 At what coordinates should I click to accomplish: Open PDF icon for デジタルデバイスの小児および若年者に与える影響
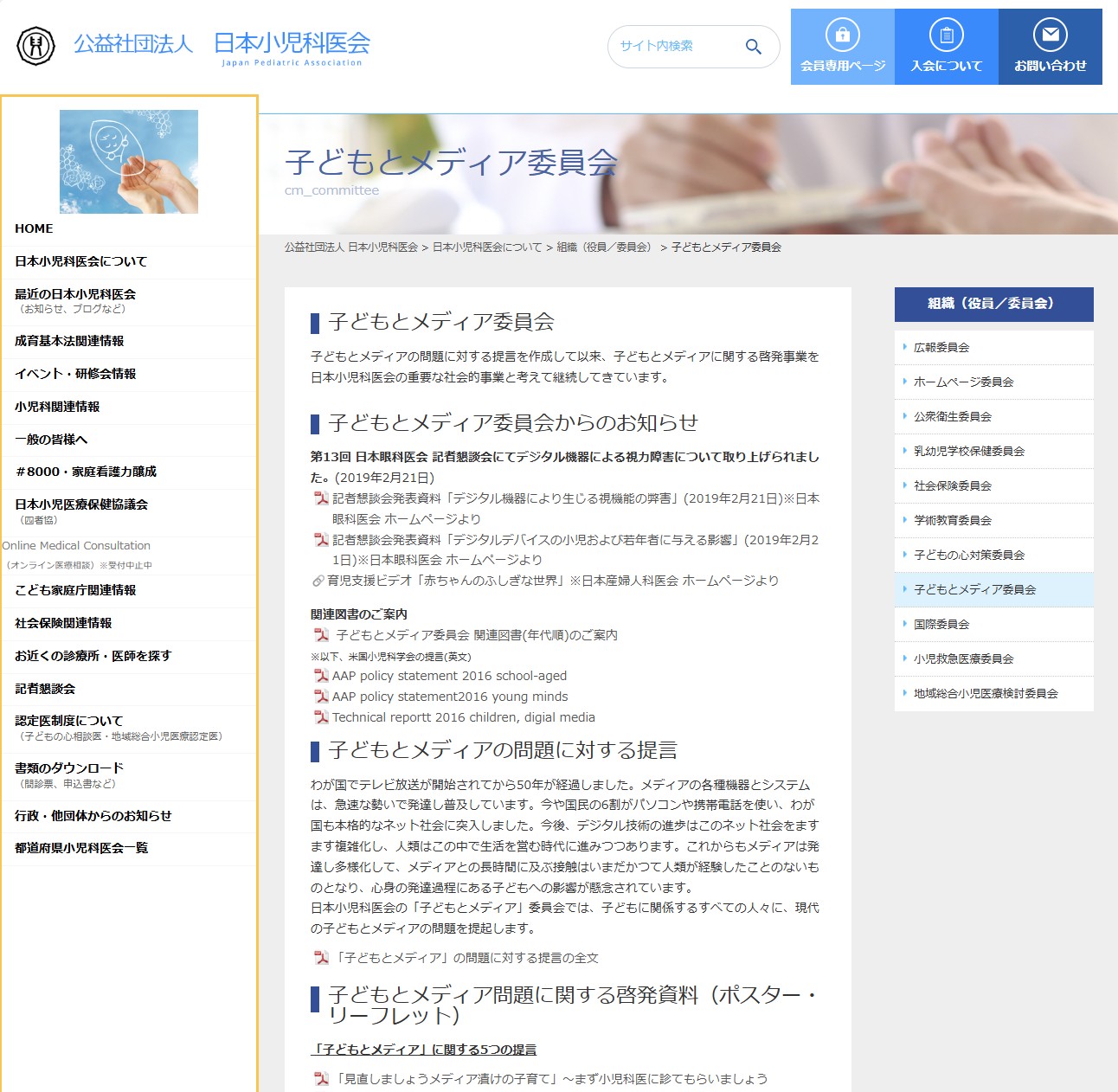(x=321, y=540)
